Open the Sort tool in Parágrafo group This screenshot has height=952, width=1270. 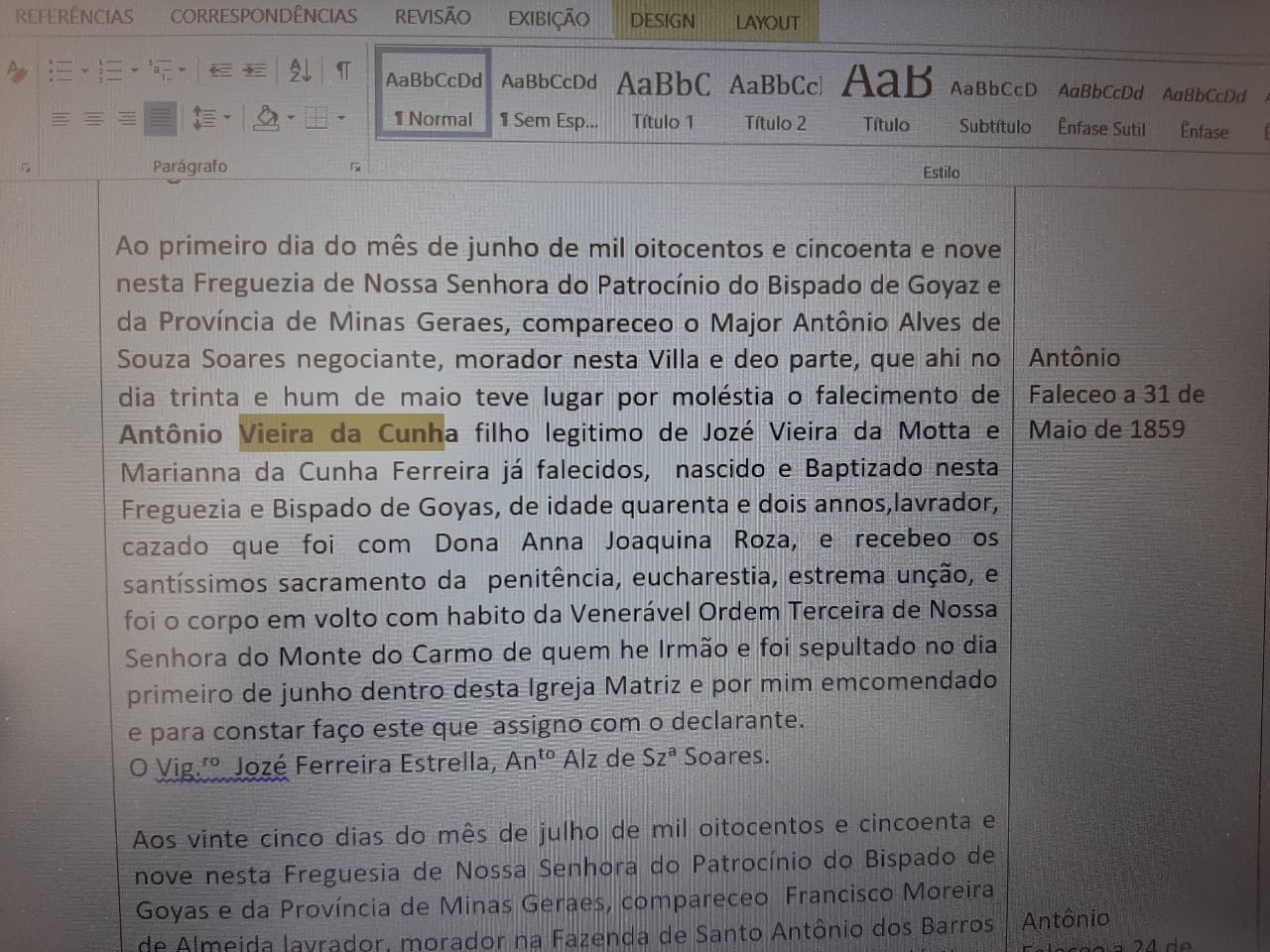point(301,71)
